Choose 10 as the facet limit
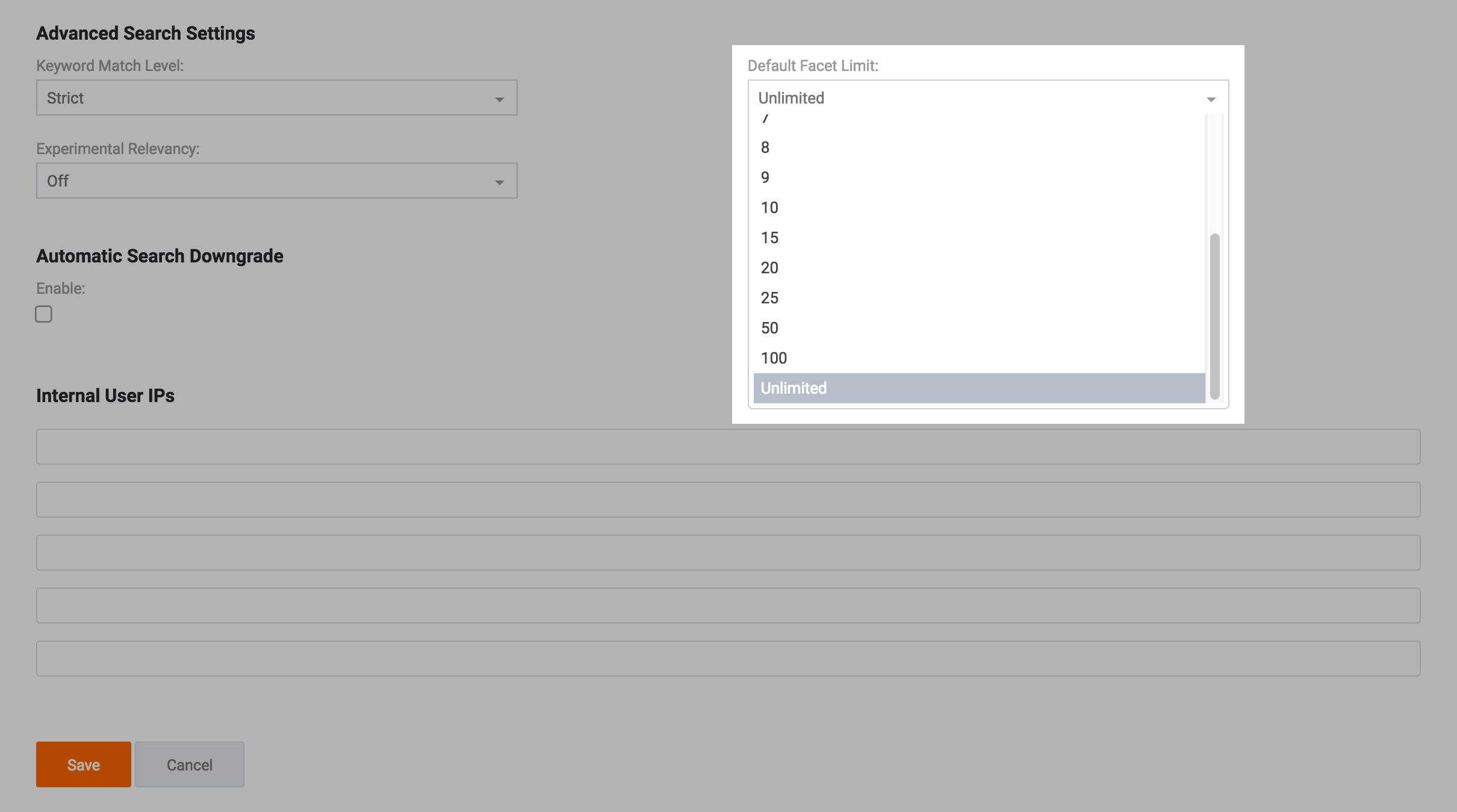 [x=979, y=208]
